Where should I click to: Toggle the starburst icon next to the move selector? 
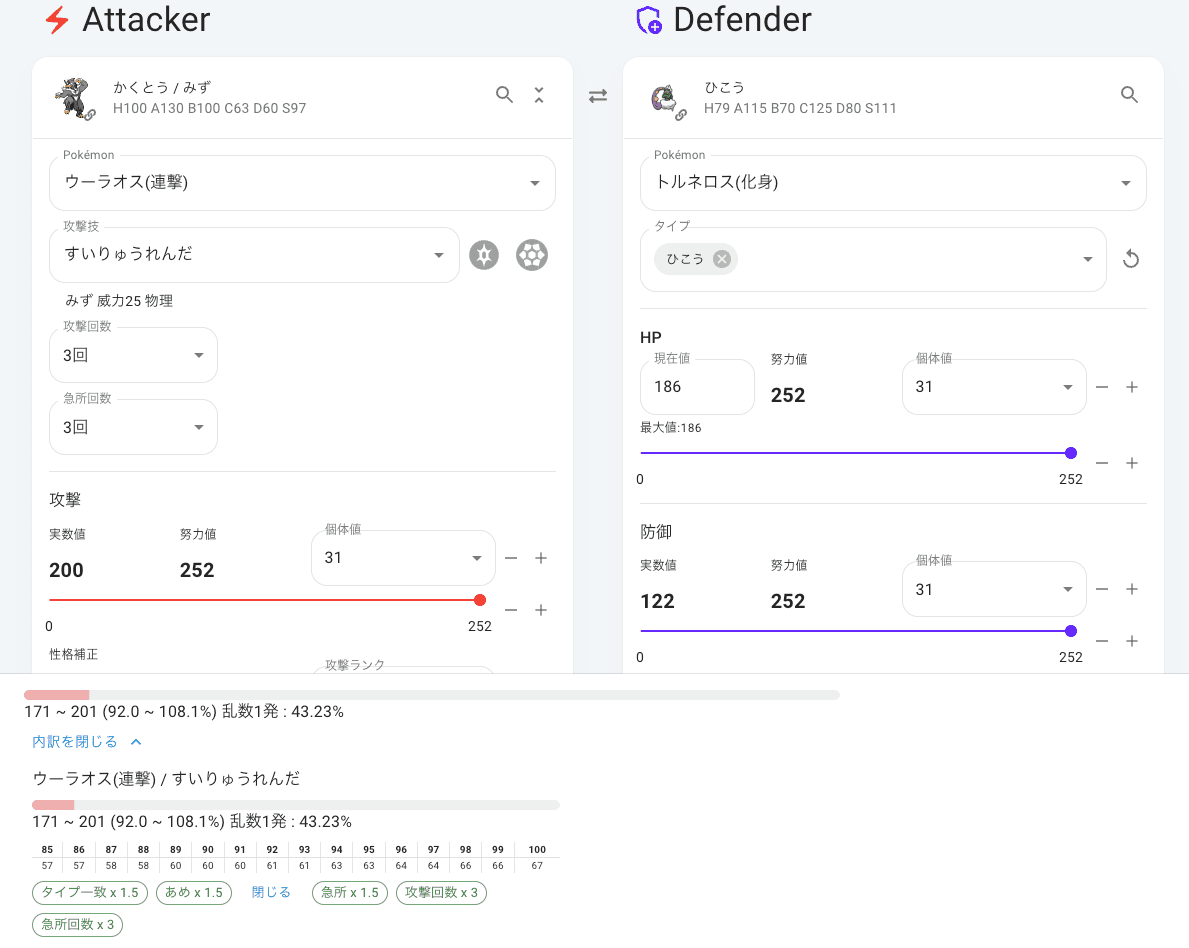484,255
